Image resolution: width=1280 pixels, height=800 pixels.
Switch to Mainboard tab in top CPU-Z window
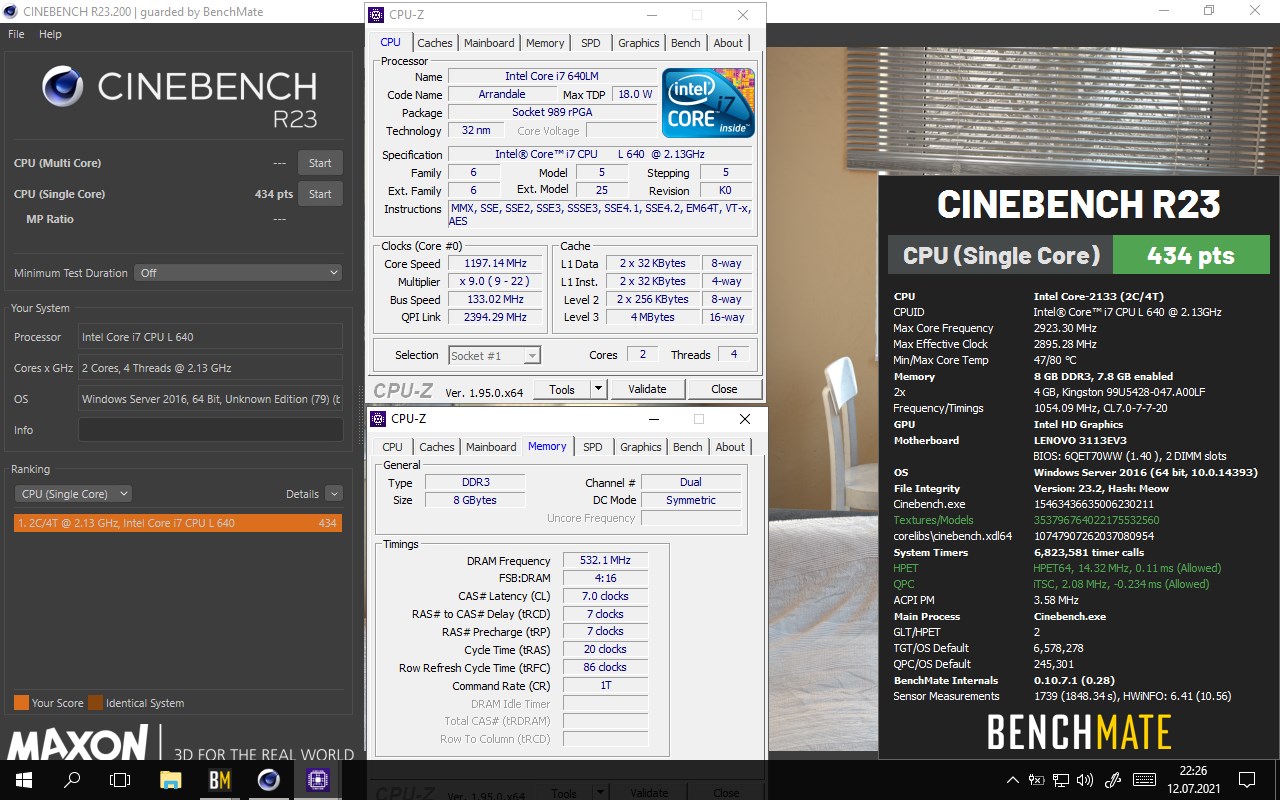(x=489, y=43)
